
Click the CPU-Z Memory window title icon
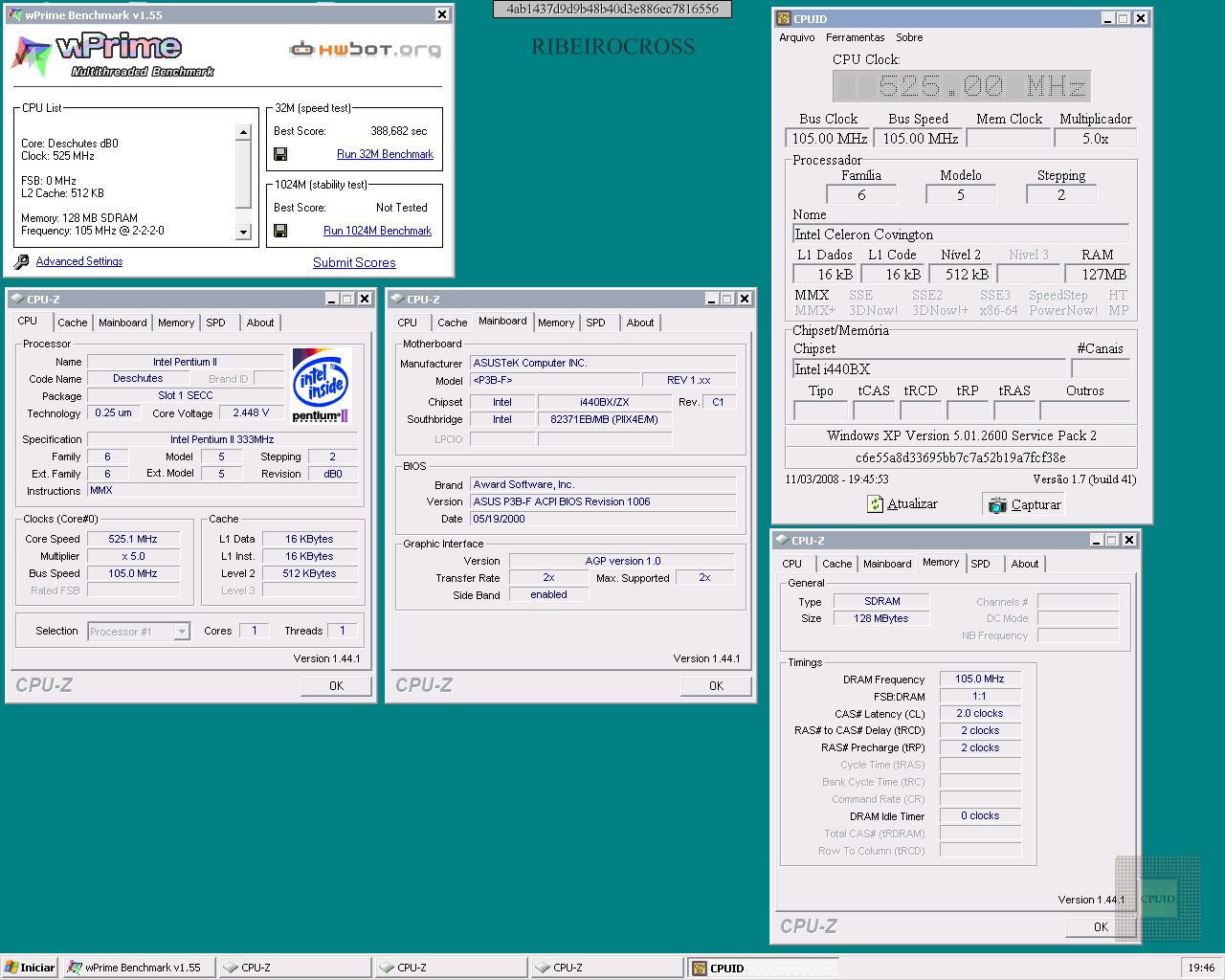click(x=782, y=540)
